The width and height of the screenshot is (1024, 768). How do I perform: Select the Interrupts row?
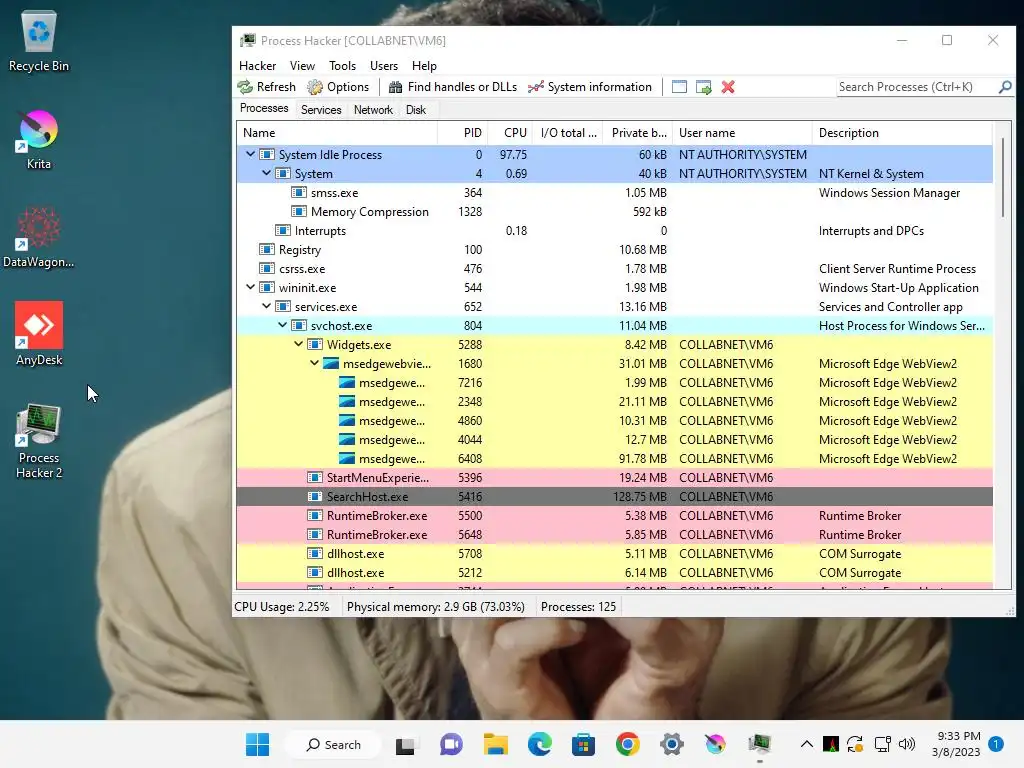pyautogui.click(x=615, y=231)
